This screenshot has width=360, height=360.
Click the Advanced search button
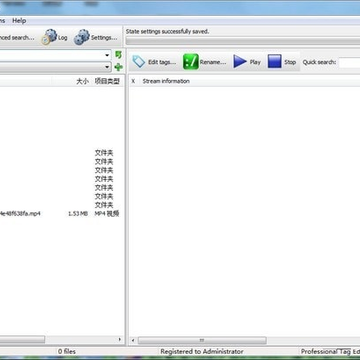(17, 37)
